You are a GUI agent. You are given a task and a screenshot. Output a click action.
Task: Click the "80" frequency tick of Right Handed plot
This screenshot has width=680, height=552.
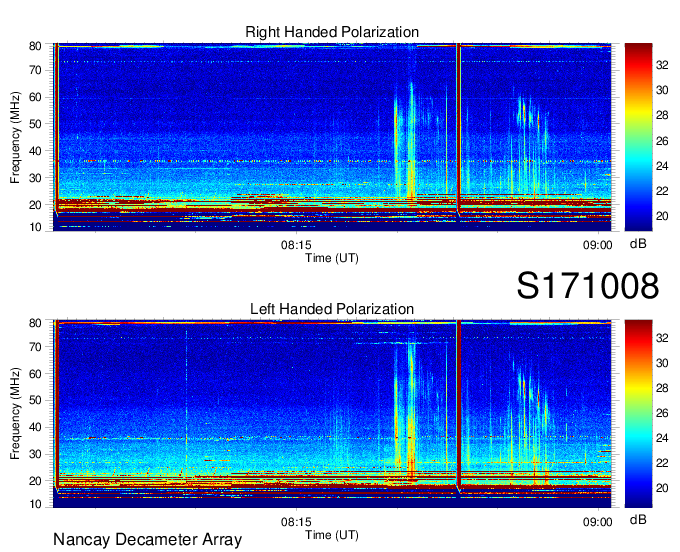(x=35, y=46)
